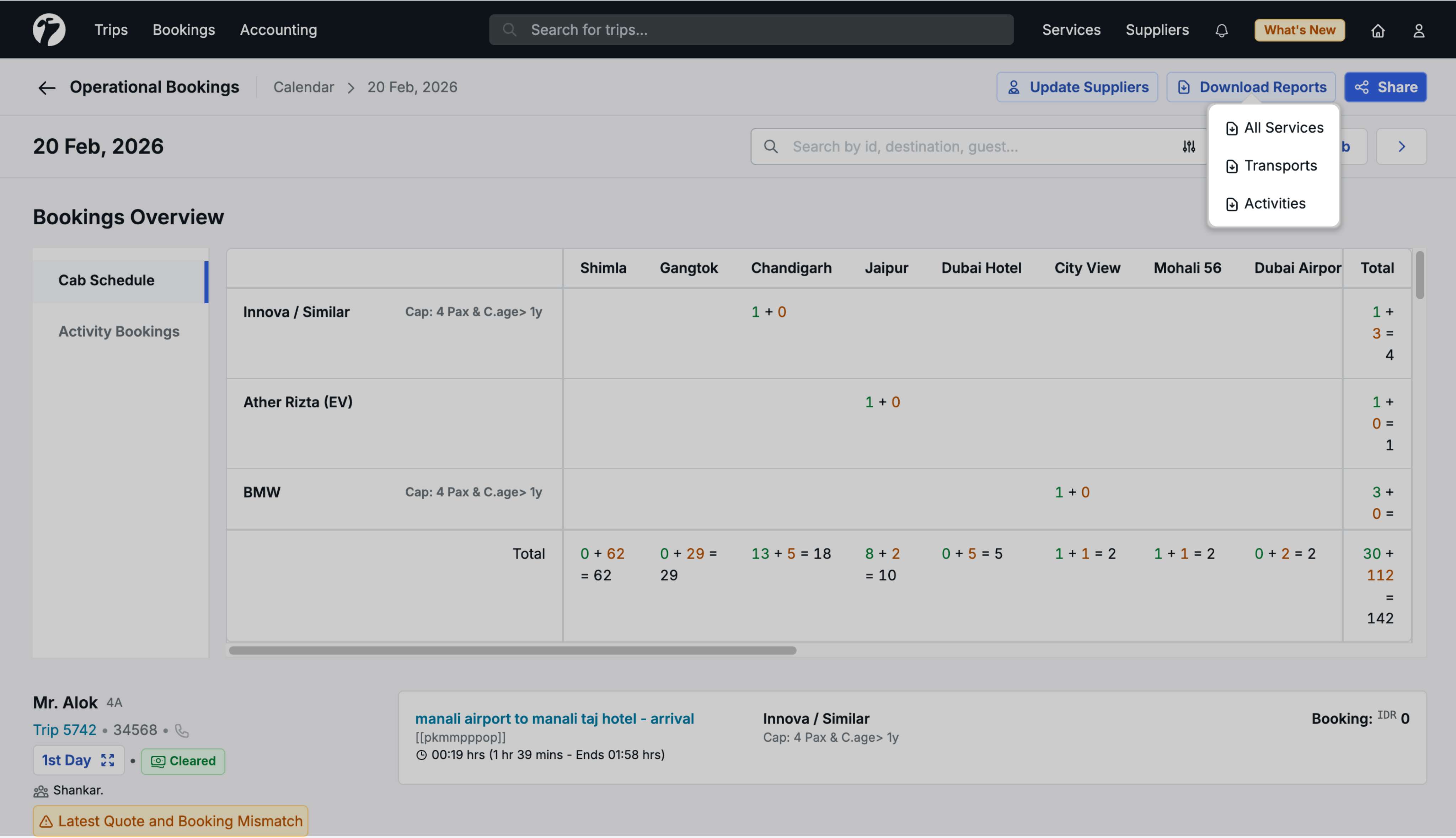
Task: Click the back arrow beside Operational Bookings
Action: click(46, 87)
